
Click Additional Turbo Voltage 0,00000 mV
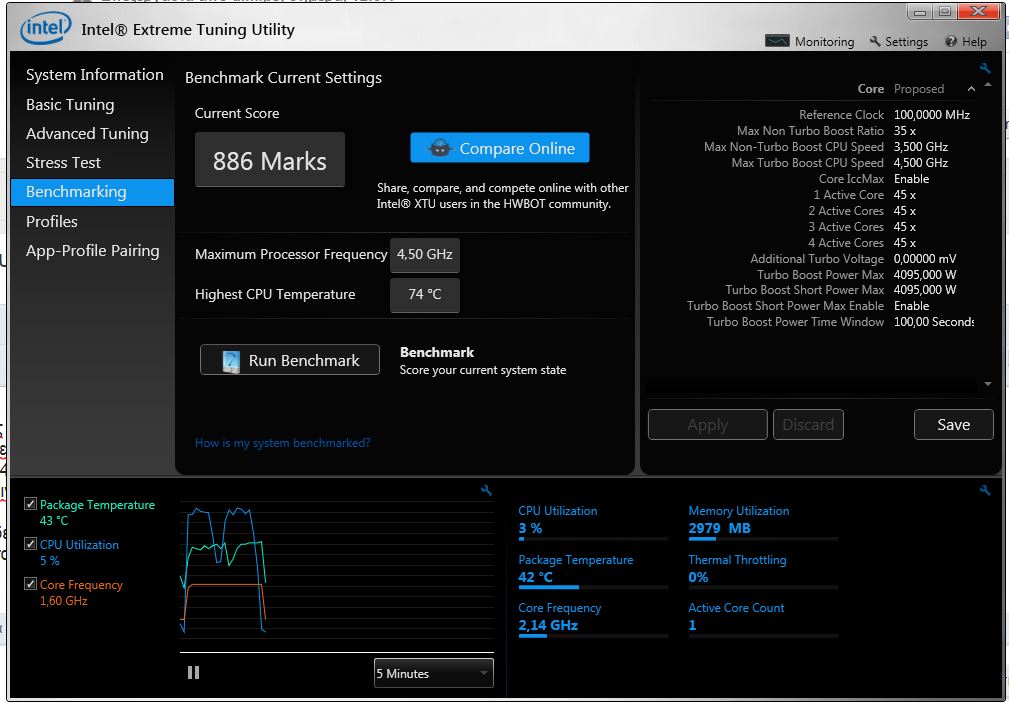click(925, 259)
